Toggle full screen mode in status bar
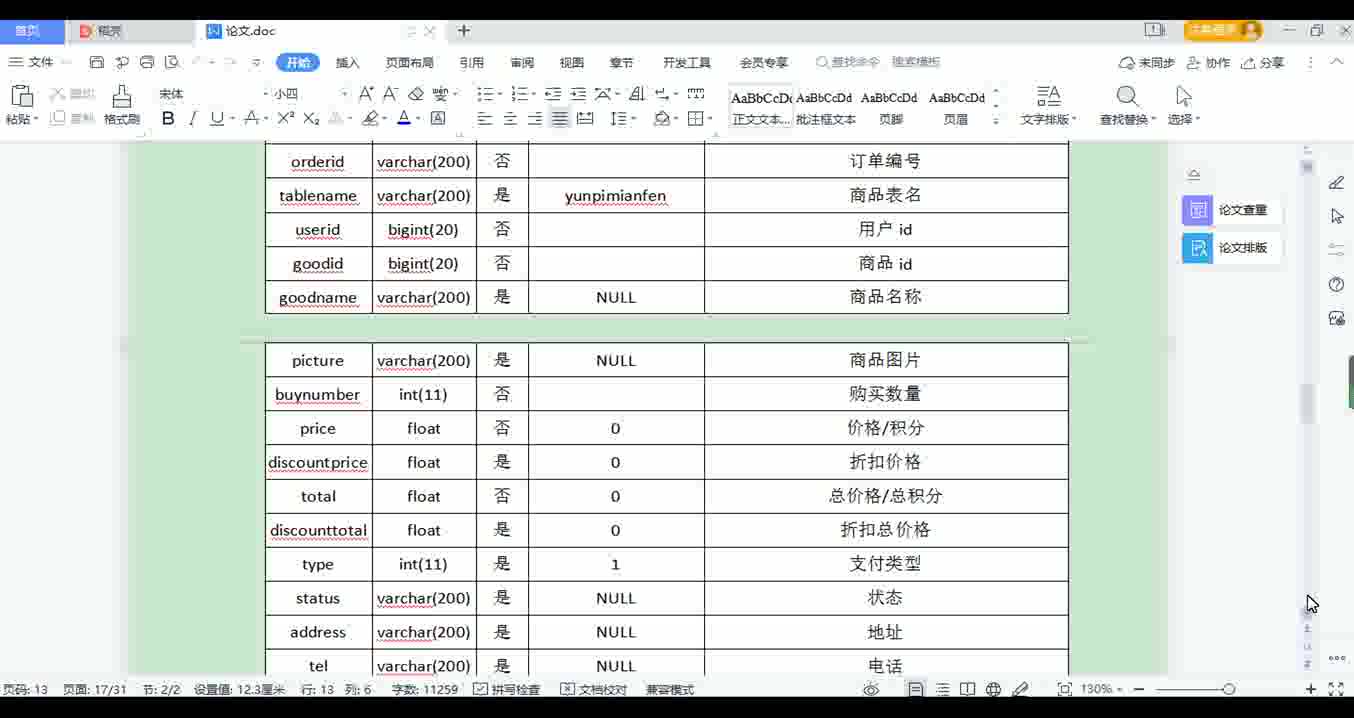 [1335, 690]
